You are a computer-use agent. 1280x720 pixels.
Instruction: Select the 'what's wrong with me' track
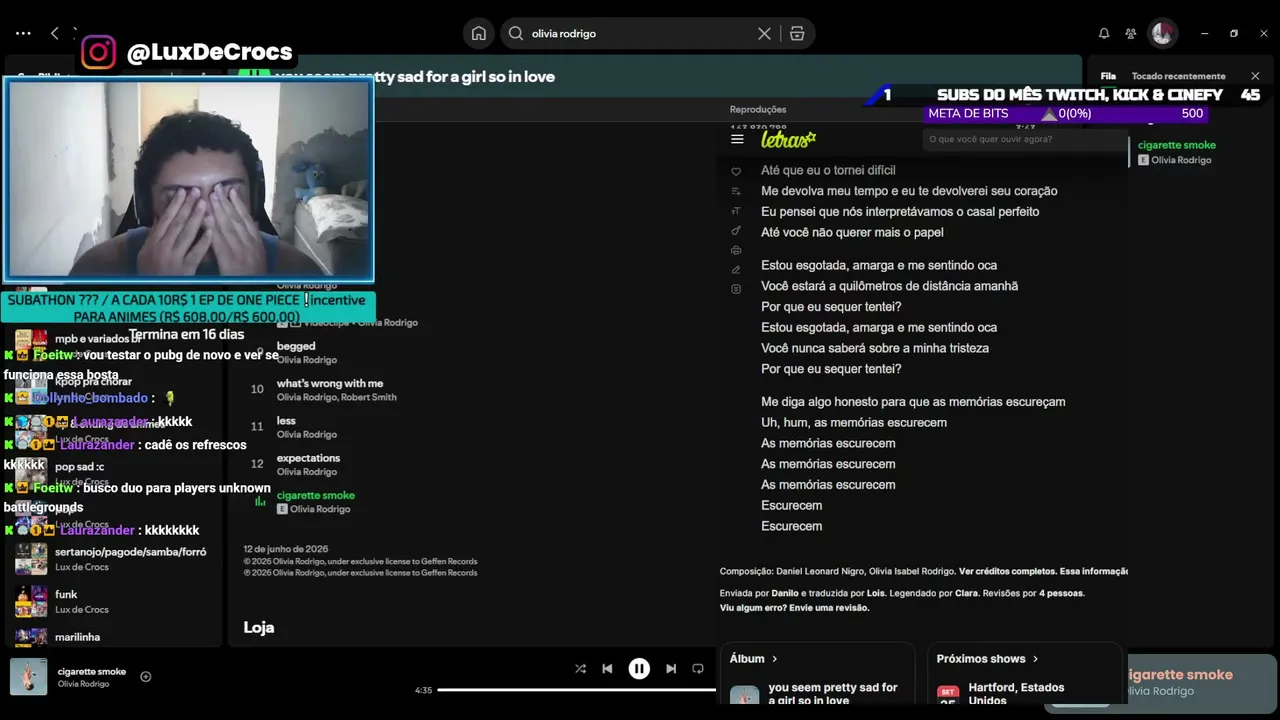(330, 383)
